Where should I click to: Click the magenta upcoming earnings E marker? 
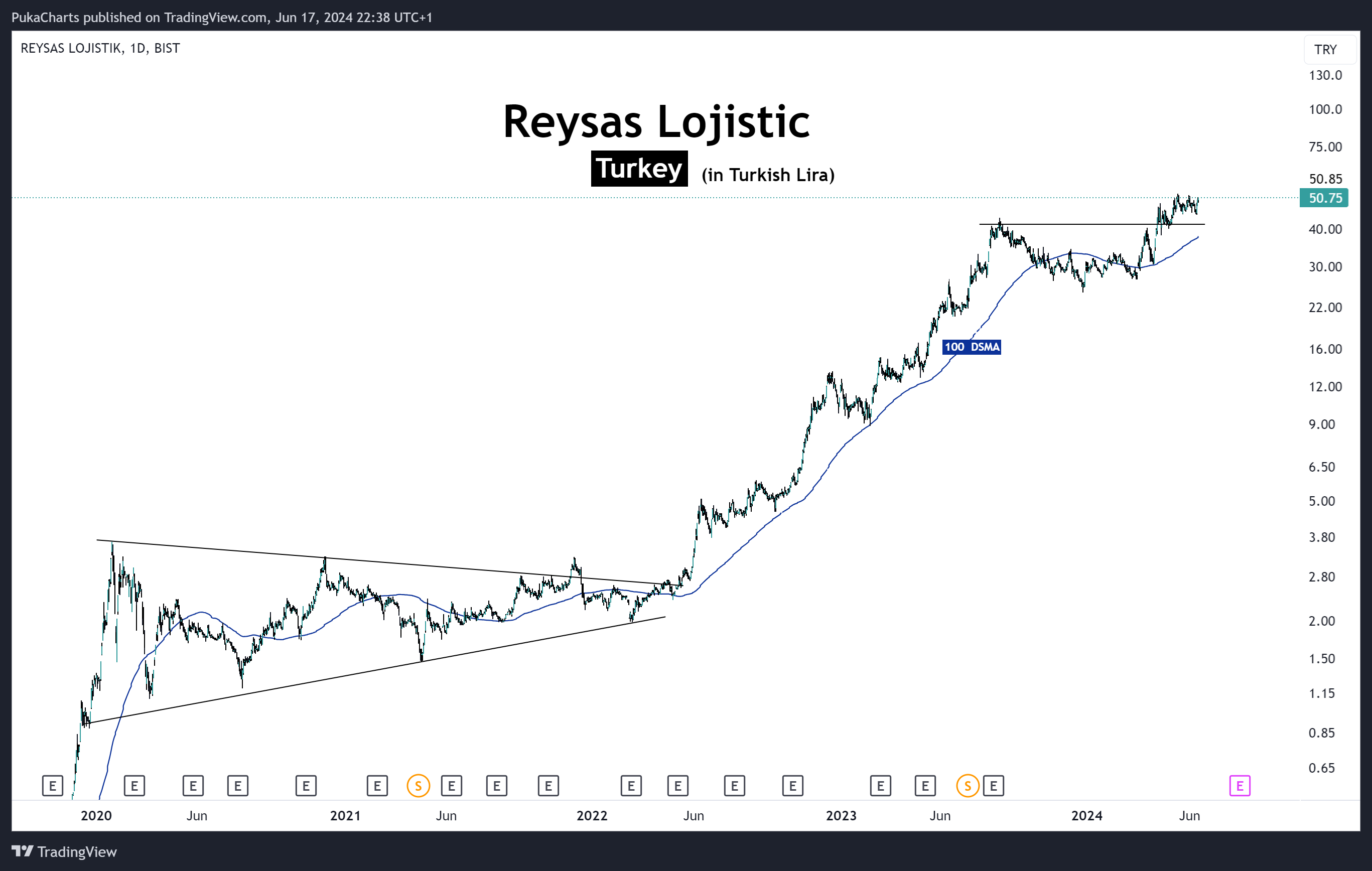tap(1239, 786)
